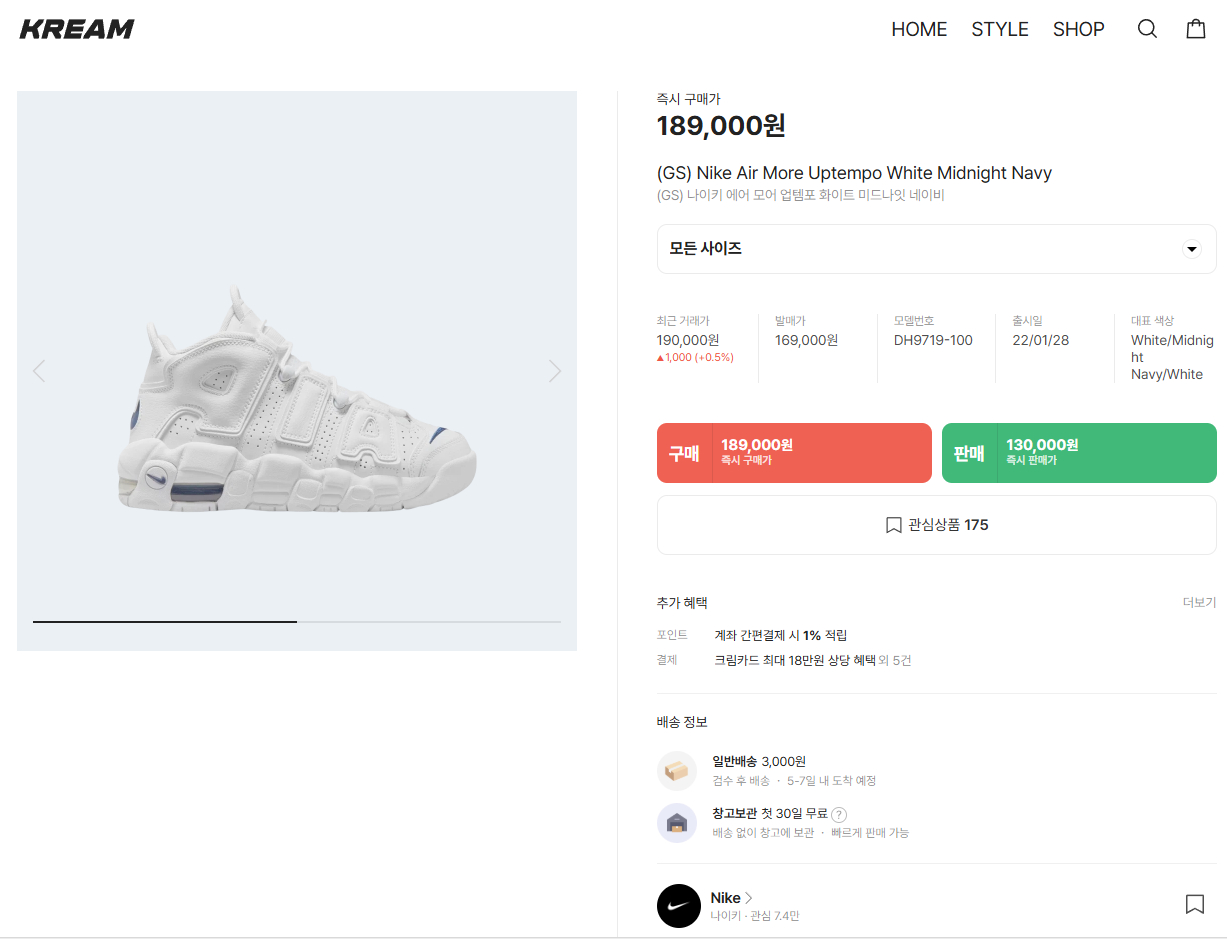
Task: Go to HOME menu
Action: point(918,29)
